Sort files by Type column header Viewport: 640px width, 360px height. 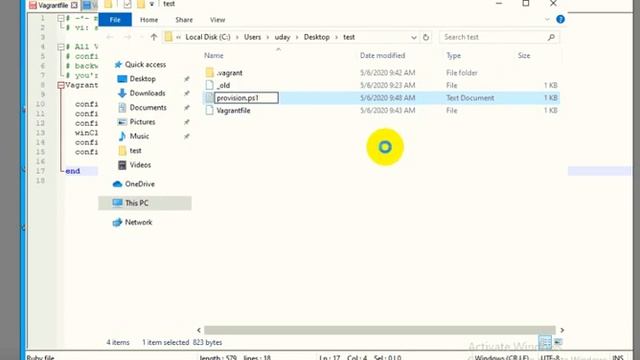[x=453, y=56]
